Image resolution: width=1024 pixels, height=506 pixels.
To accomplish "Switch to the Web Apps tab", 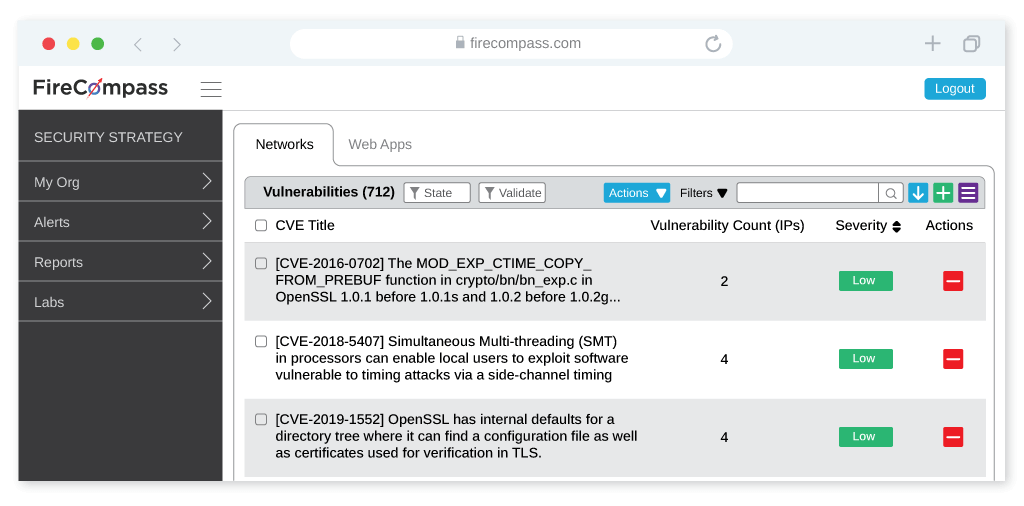I will coord(380,144).
